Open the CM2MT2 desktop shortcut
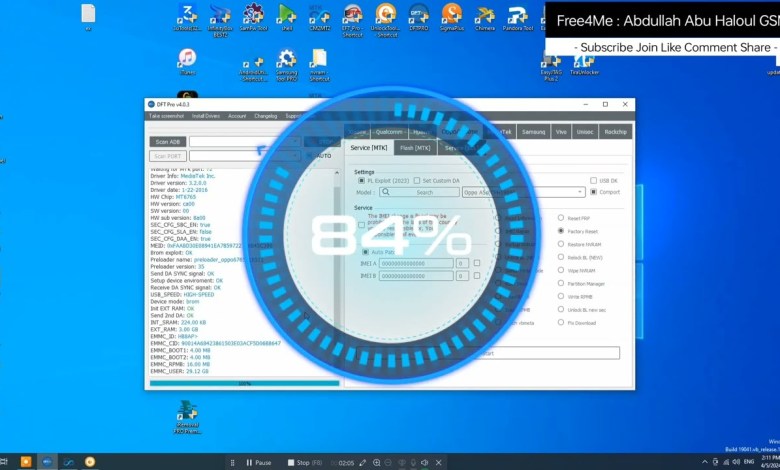The height and width of the screenshot is (470, 780). pos(319,16)
